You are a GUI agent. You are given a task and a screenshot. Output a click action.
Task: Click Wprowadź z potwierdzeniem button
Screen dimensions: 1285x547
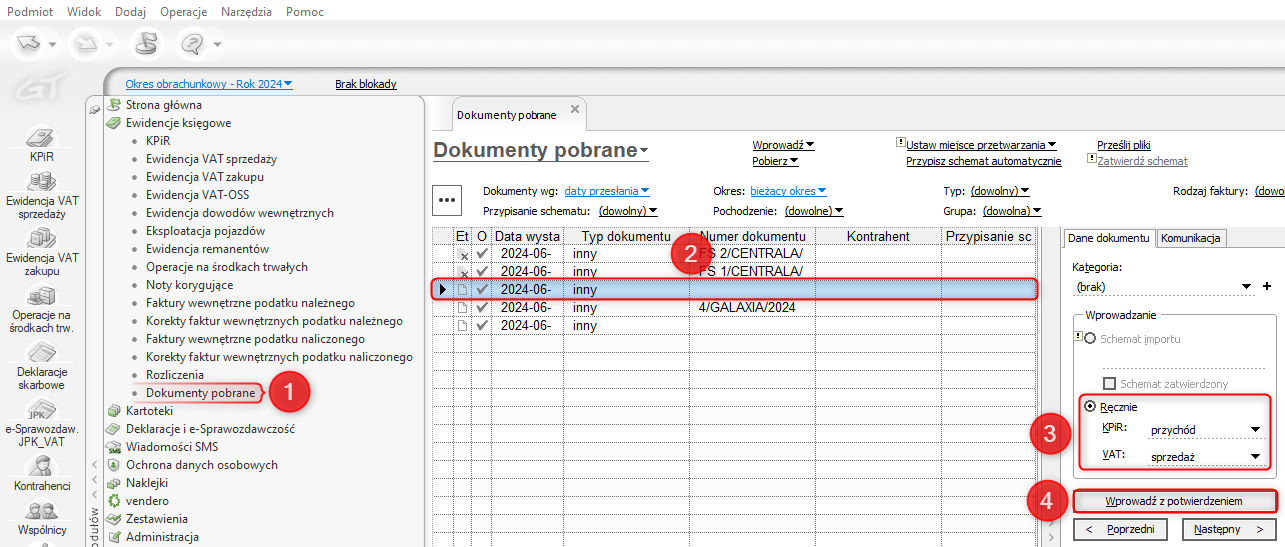1174,501
